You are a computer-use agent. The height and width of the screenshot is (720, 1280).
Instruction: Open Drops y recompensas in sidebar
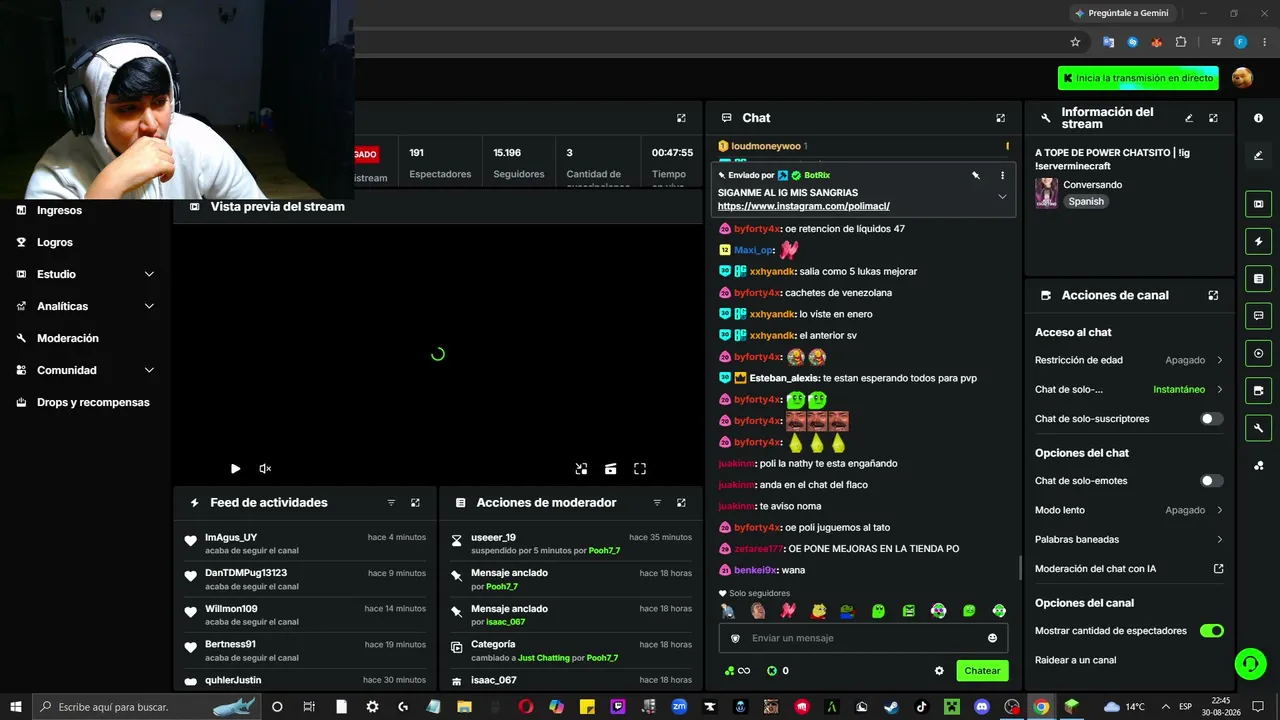pyautogui.click(x=92, y=402)
